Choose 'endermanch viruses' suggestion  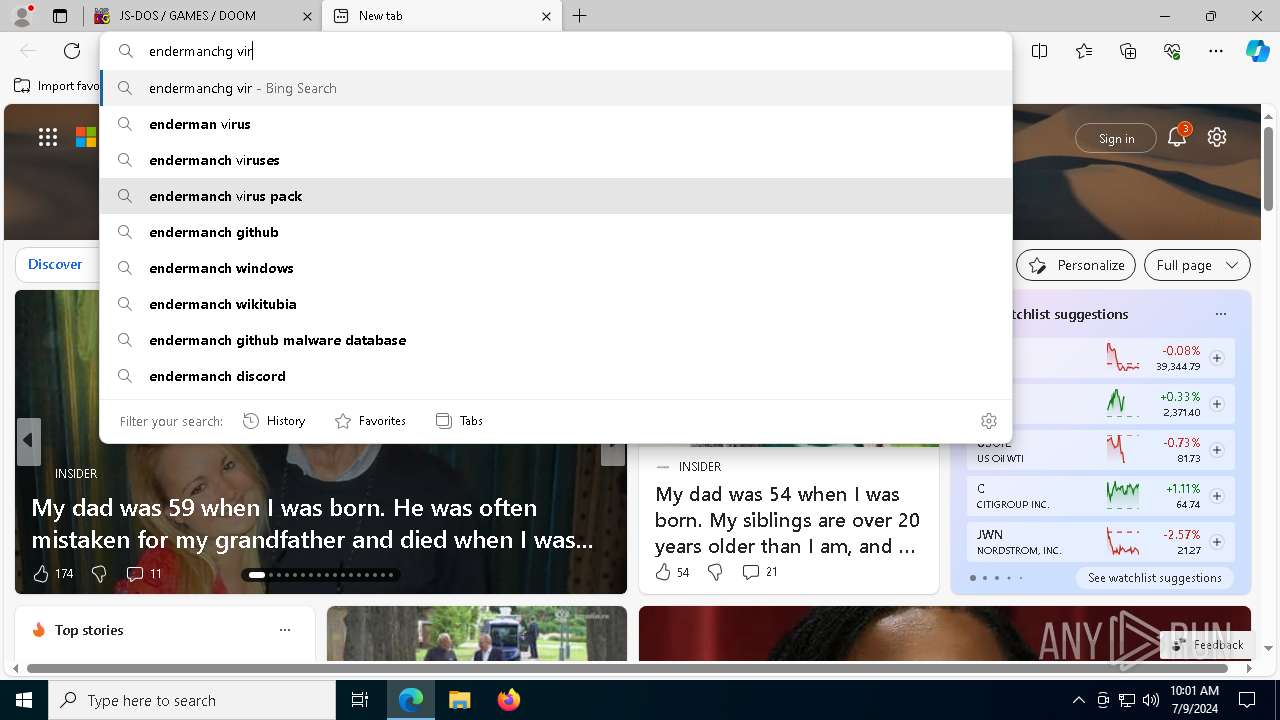pos(555,160)
